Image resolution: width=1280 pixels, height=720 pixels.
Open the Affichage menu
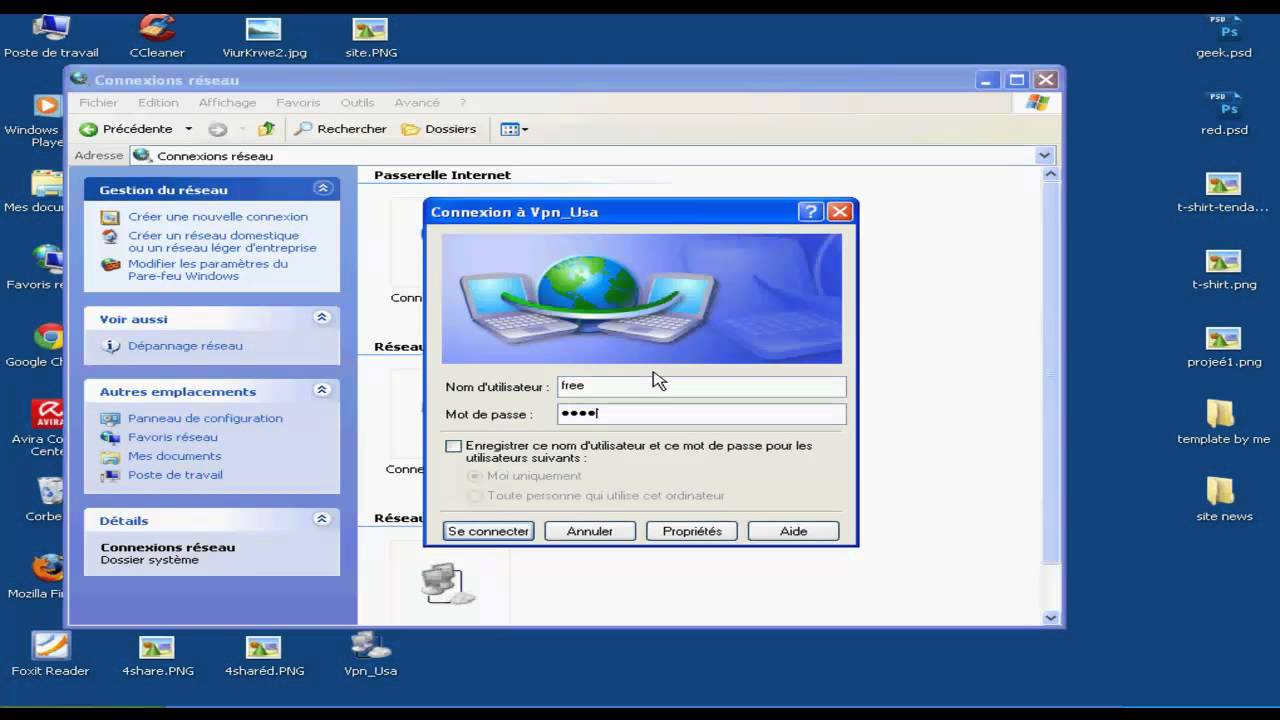click(227, 102)
